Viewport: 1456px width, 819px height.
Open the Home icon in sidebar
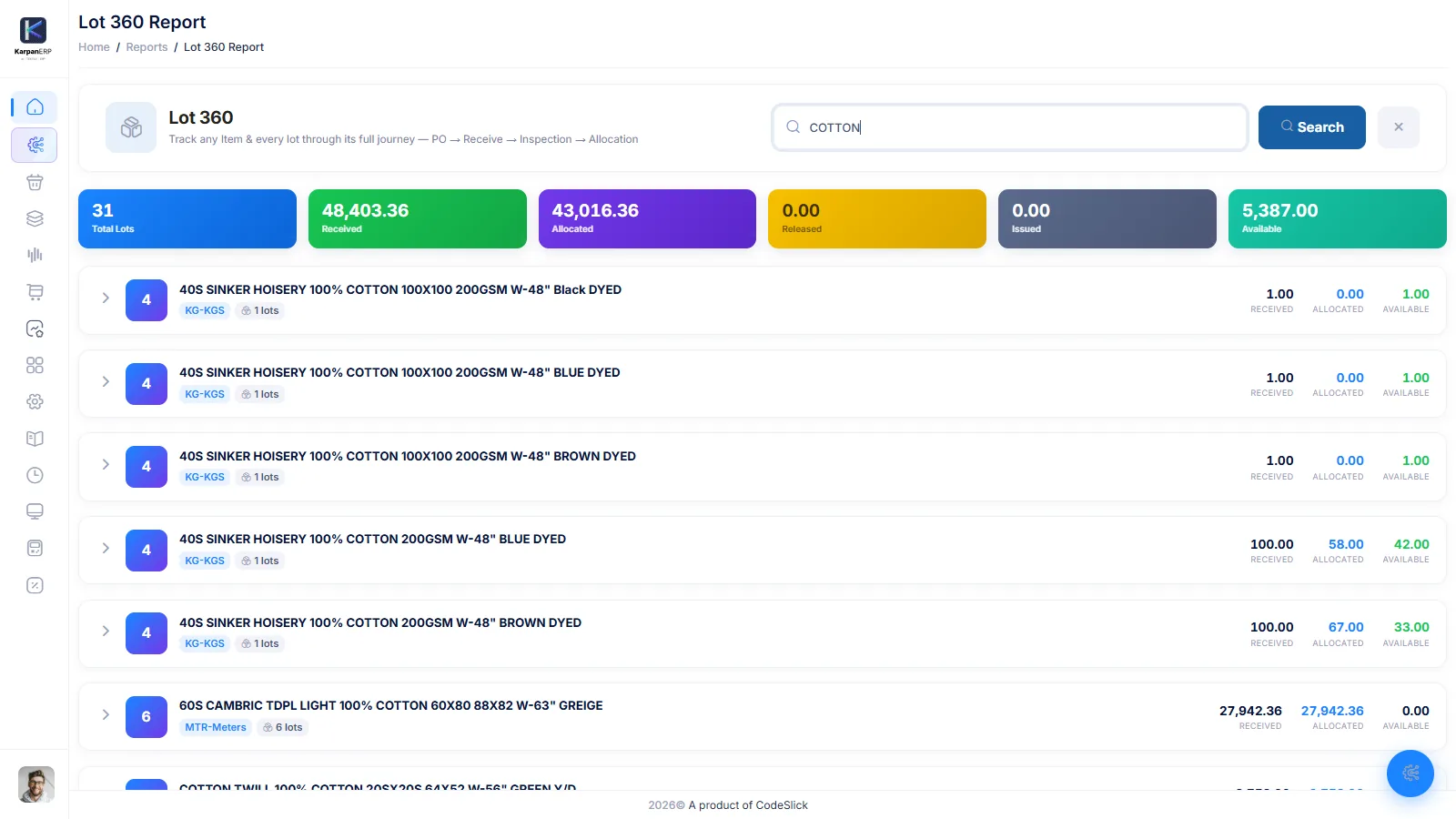pos(35,107)
